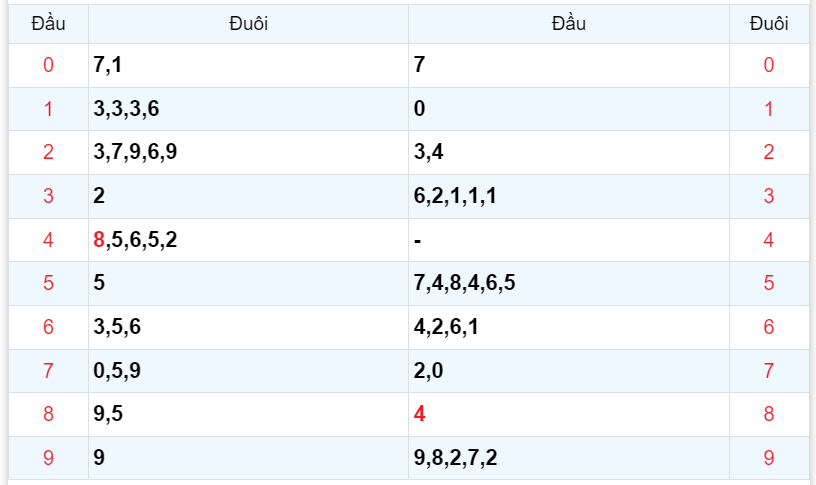This screenshot has height=485, width=816.
Task: Click the rightmost 'Đuôi' column header
Action: (768, 23)
